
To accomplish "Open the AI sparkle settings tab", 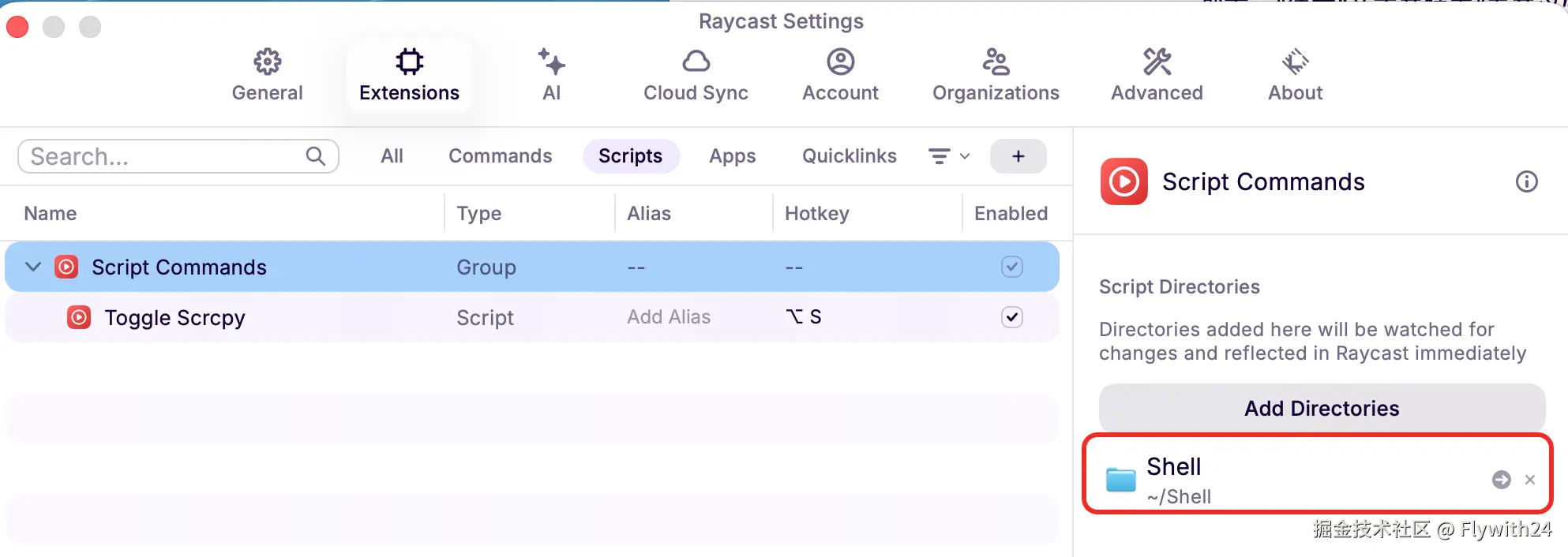I will 551,62.
